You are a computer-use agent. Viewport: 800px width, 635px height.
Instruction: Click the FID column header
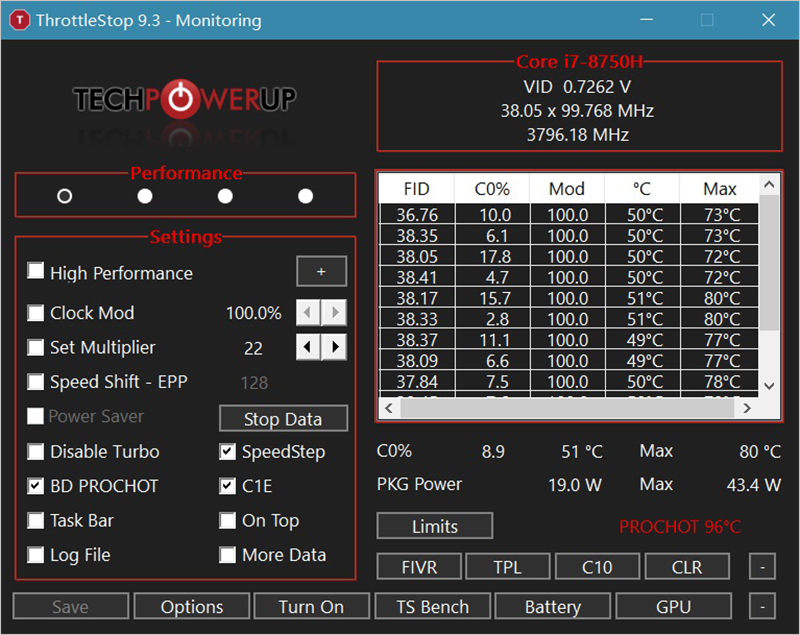tap(416, 189)
